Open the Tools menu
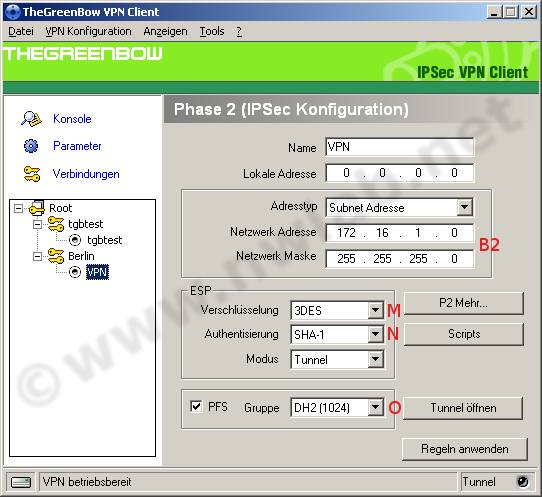 coord(212,31)
